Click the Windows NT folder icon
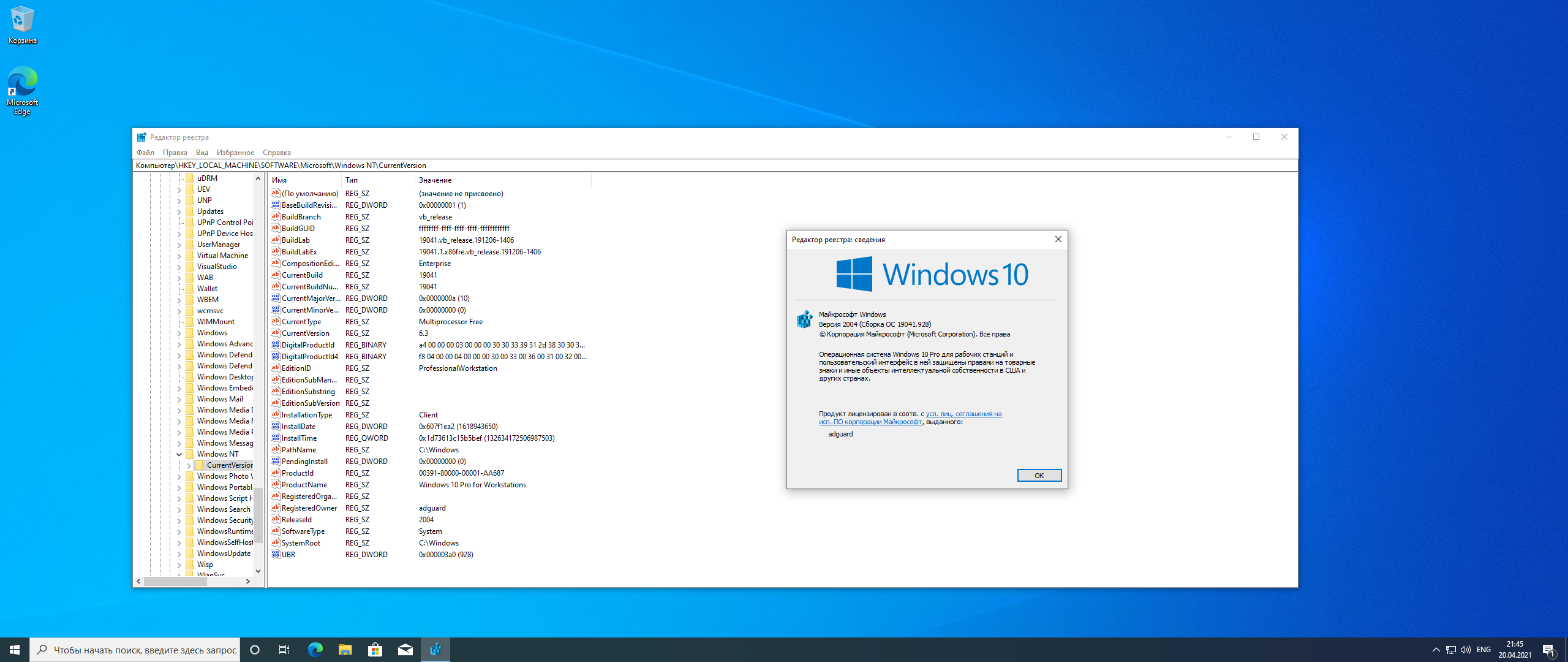 click(190, 454)
